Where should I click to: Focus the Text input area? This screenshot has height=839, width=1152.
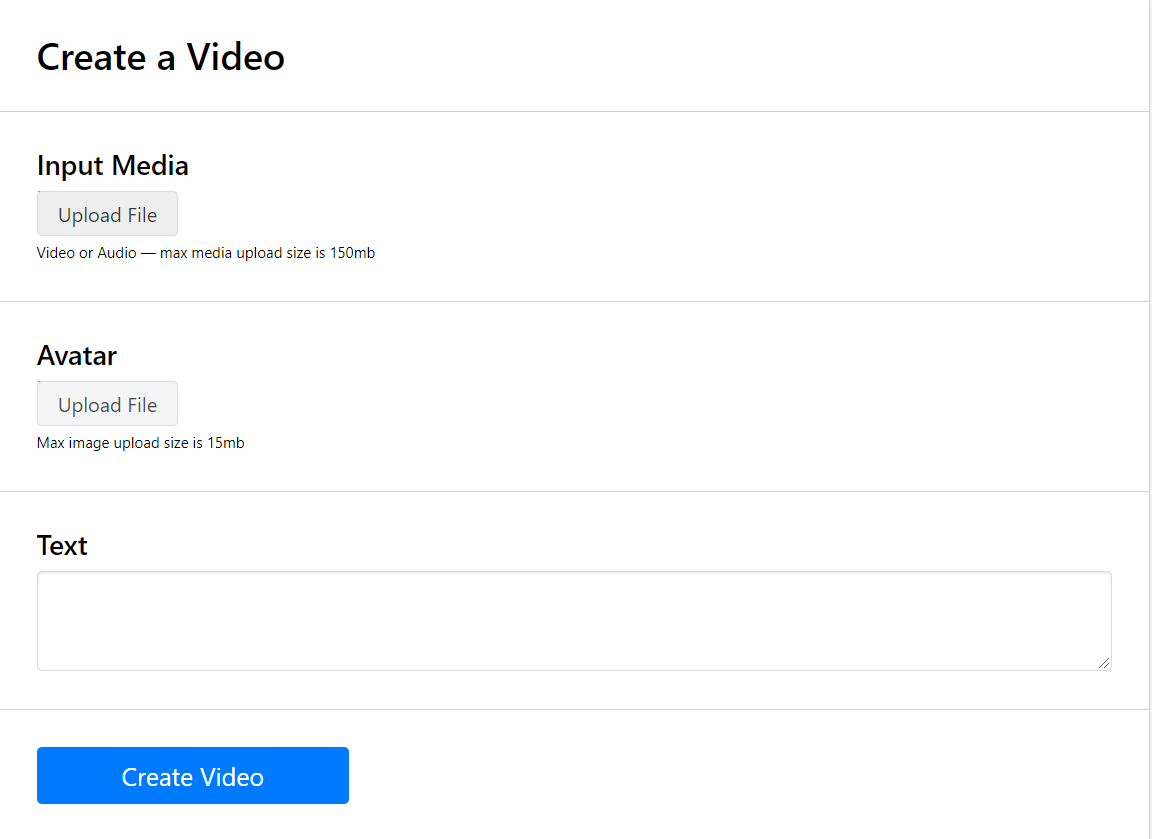click(x=573, y=620)
